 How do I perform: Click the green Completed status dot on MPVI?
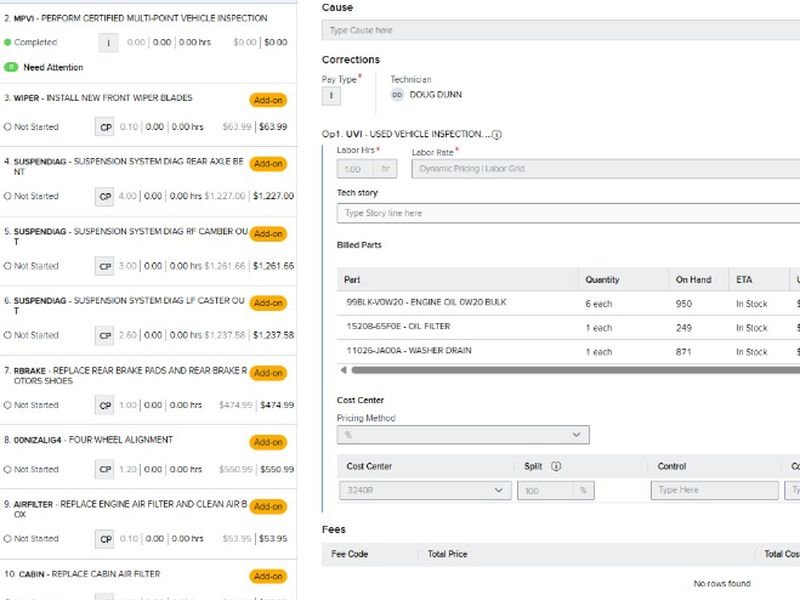click(8, 43)
